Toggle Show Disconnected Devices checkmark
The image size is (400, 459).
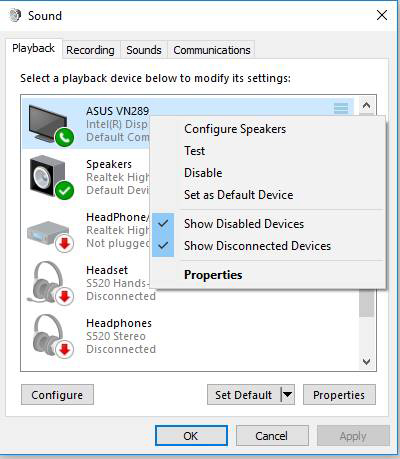[x=163, y=246]
